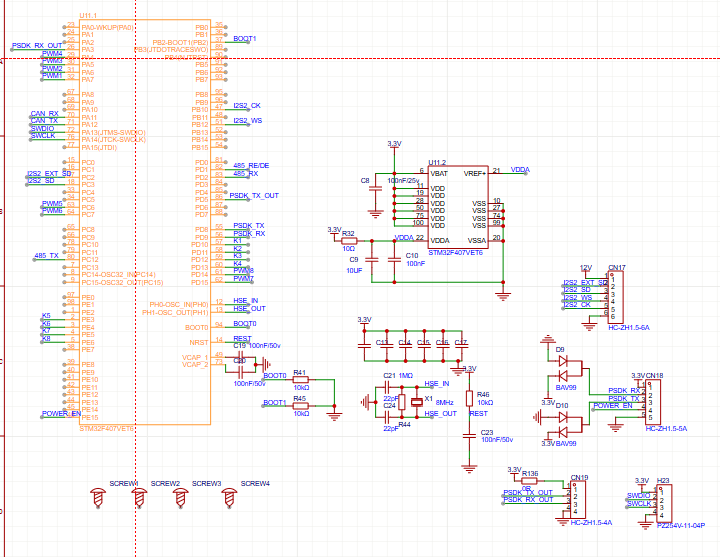Select the CN18 five-pin connector body
The image size is (720, 557).
[x=653, y=401]
